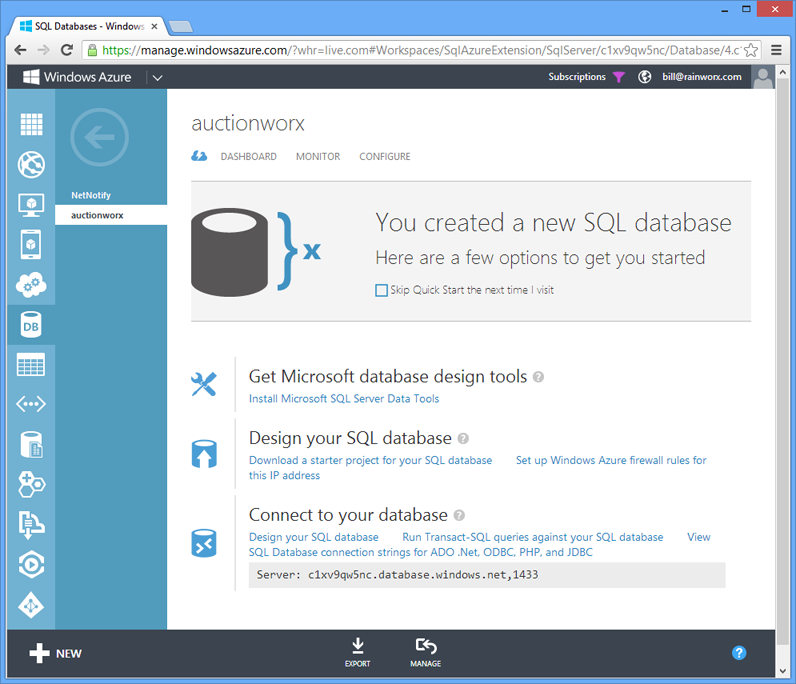
Task: Click the circular back arrow button
Action: point(100,137)
